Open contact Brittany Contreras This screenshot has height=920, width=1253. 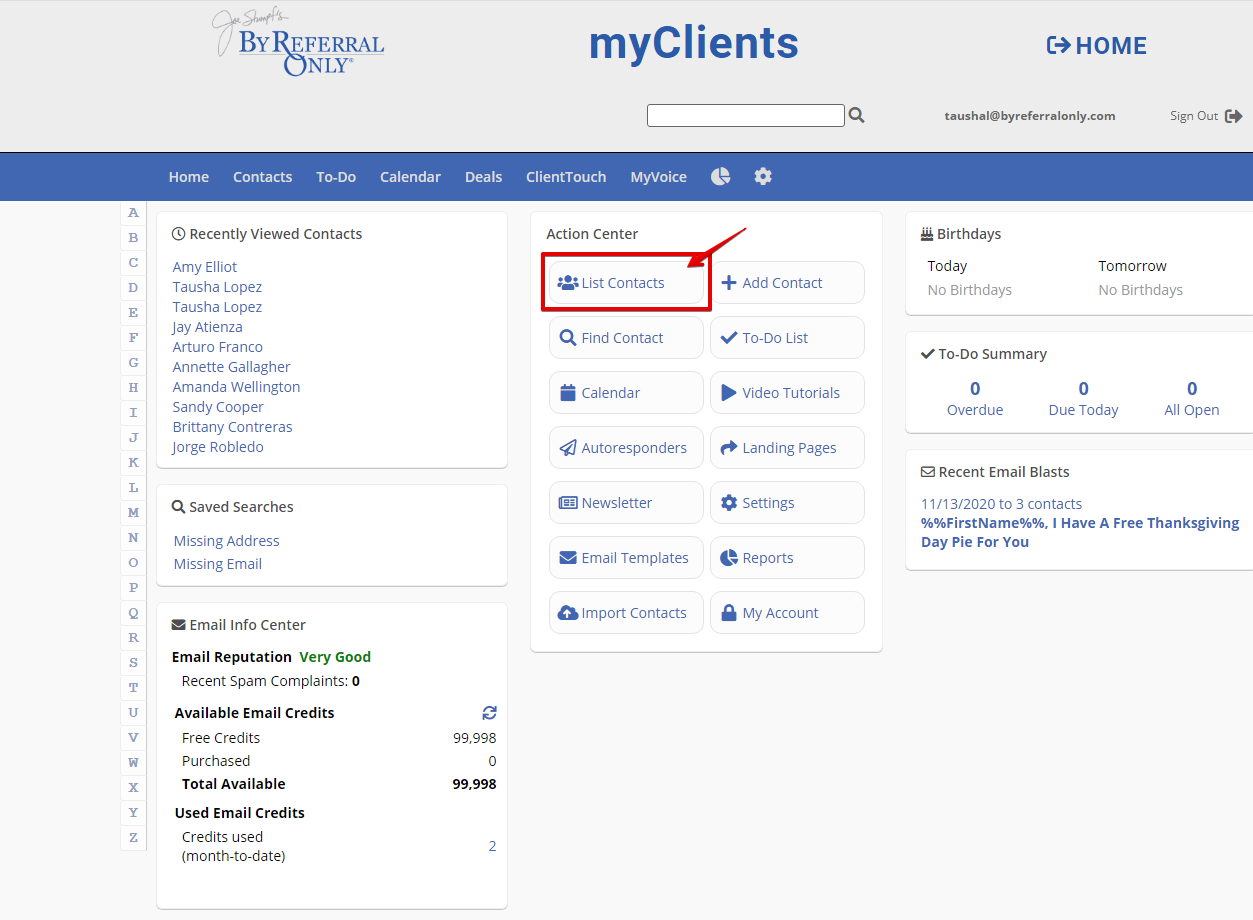click(x=233, y=427)
